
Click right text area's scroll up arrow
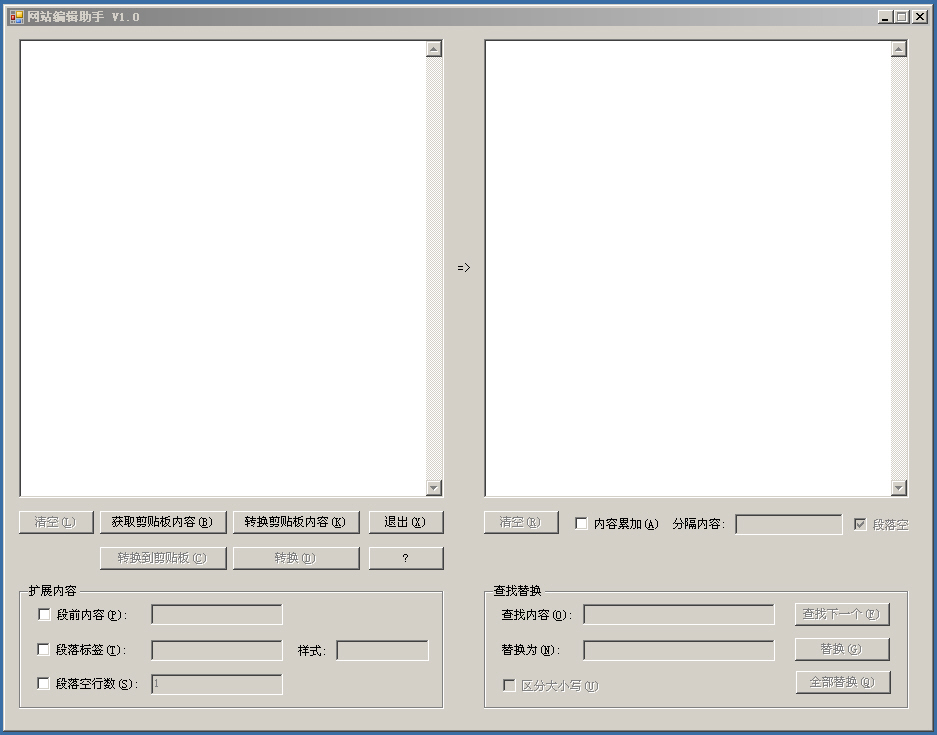click(x=899, y=48)
